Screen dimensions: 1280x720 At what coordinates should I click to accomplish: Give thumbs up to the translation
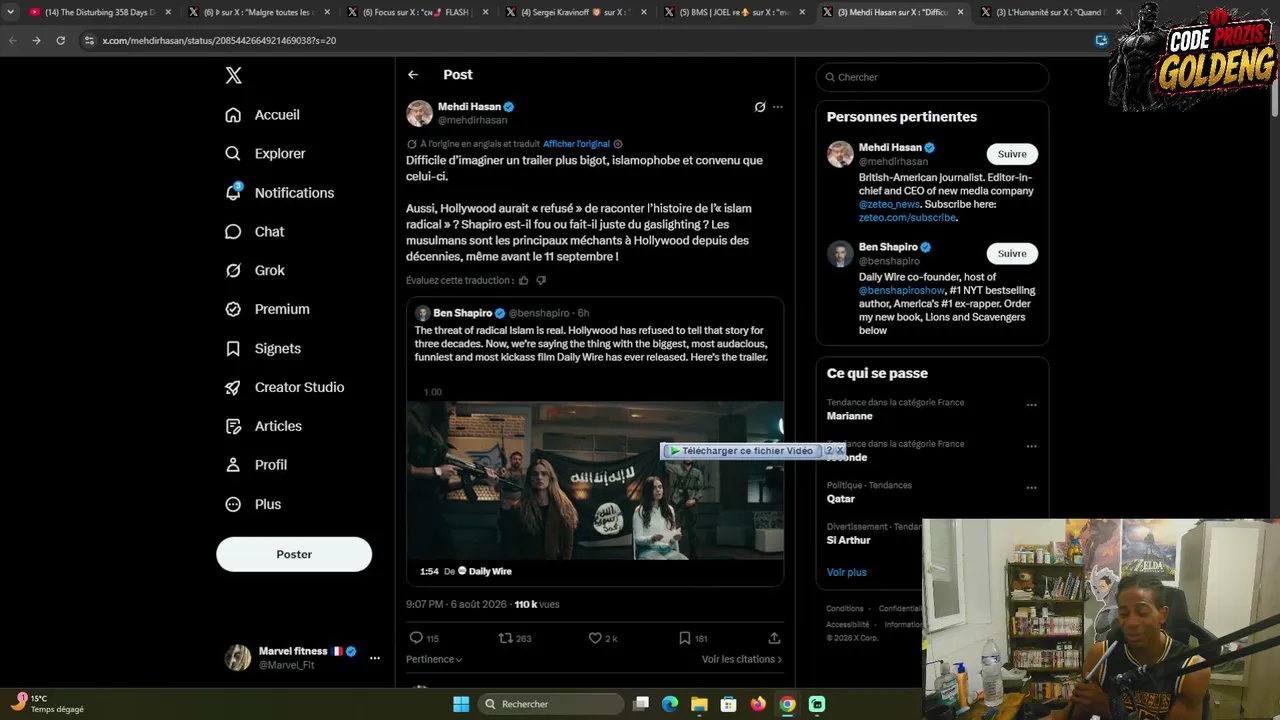tap(523, 281)
